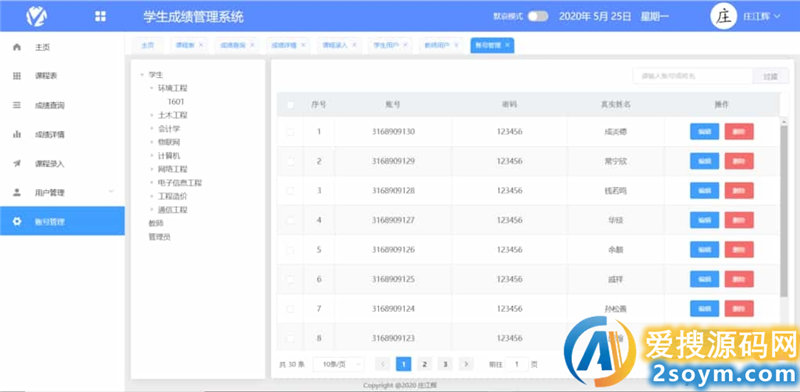Open the 10条/页 page size dropdown

pos(338,364)
